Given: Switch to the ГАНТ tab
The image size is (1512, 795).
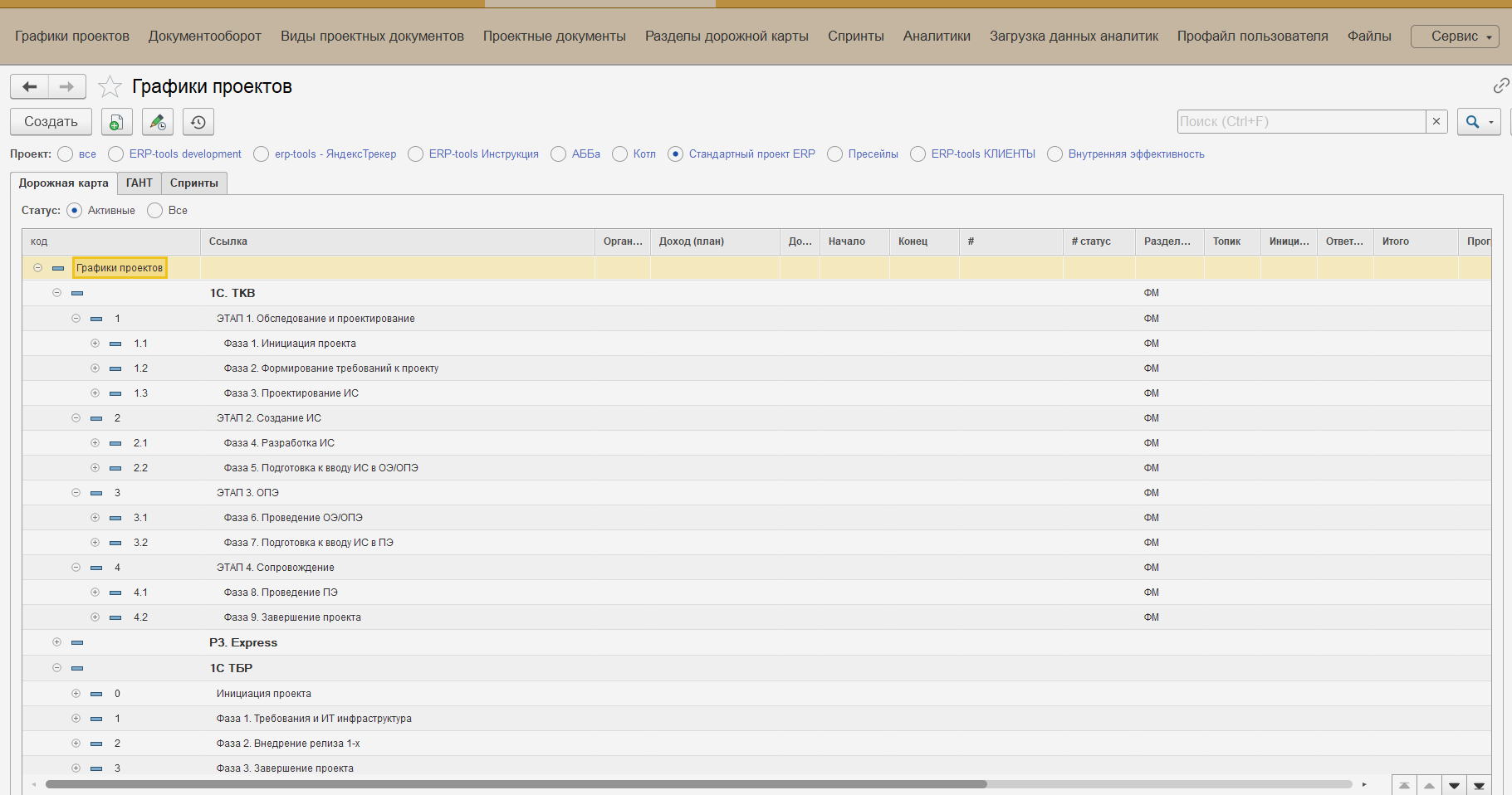Looking at the screenshot, I should (139, 183).
